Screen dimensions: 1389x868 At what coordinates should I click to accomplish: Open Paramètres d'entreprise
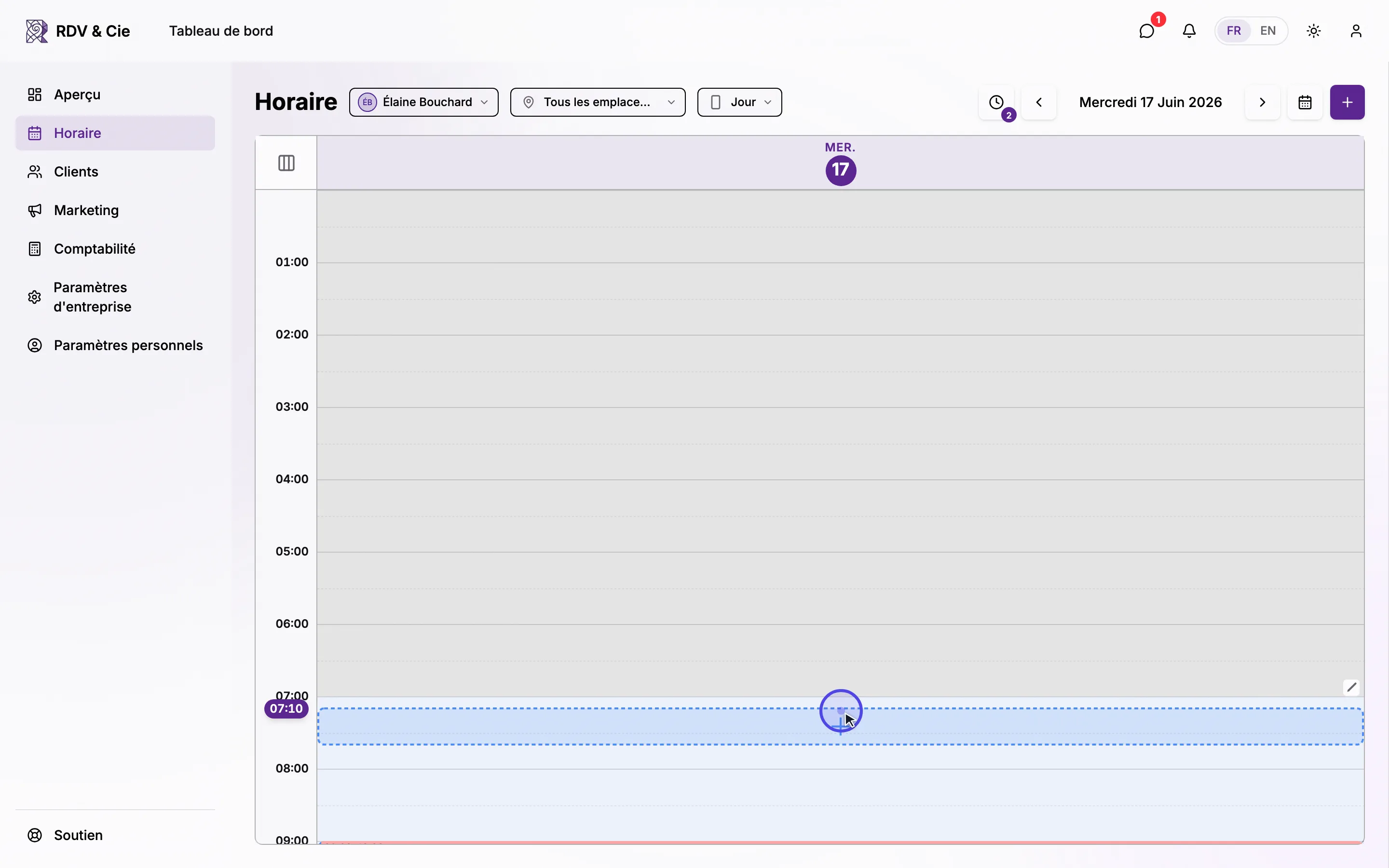[115, 297]
